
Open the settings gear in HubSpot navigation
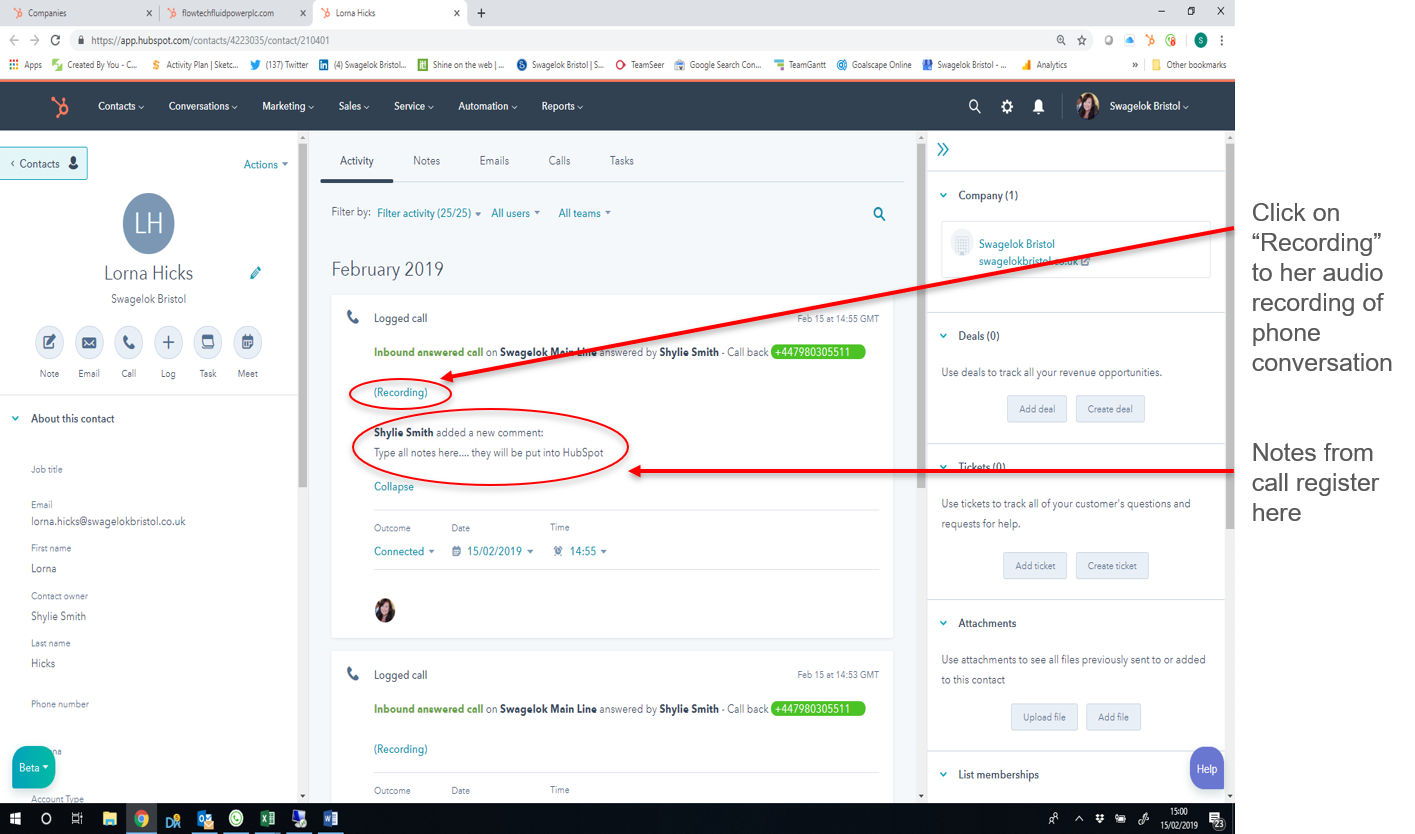point(1007,106)
